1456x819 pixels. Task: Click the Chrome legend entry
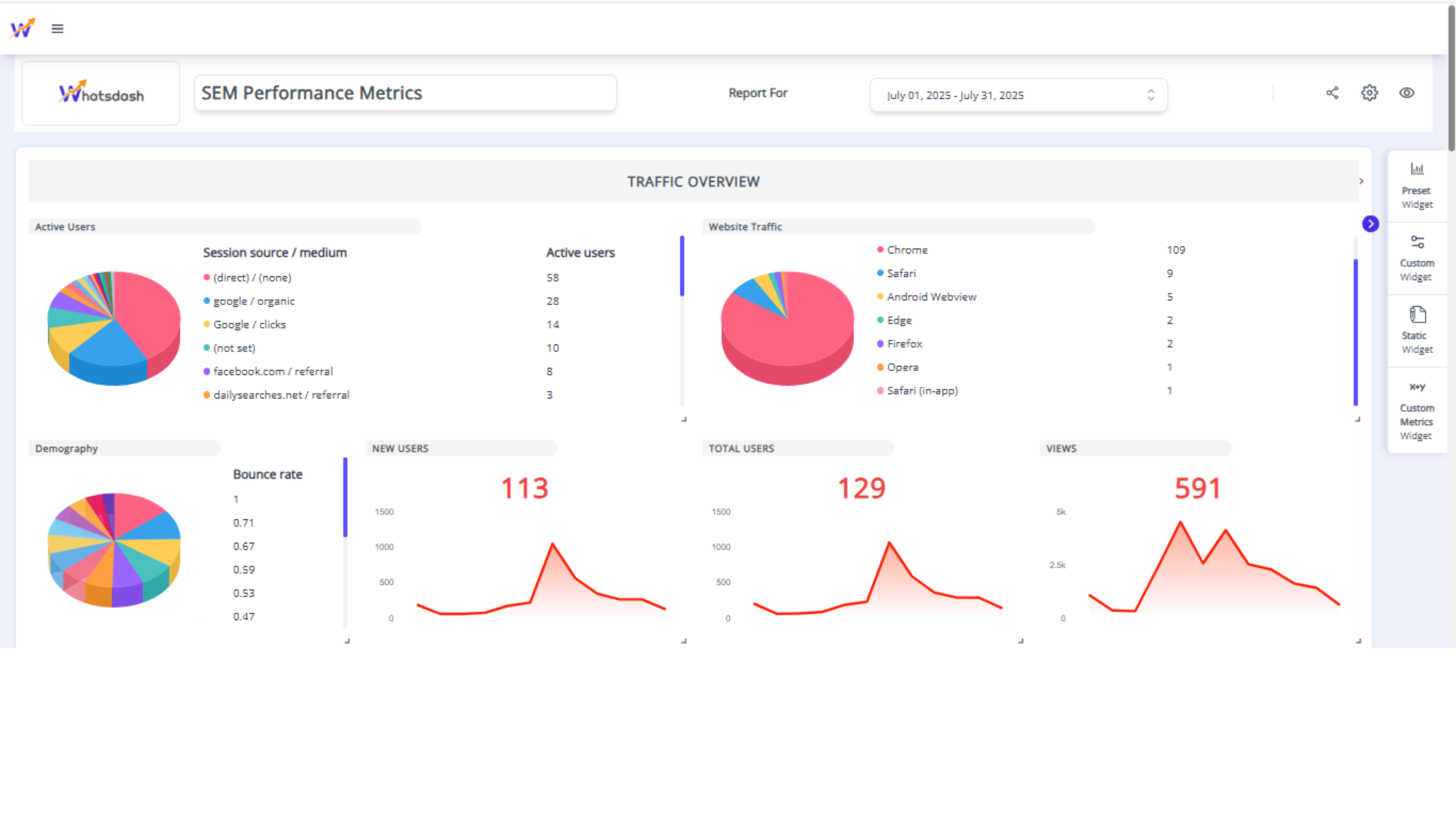coord(907,250)
